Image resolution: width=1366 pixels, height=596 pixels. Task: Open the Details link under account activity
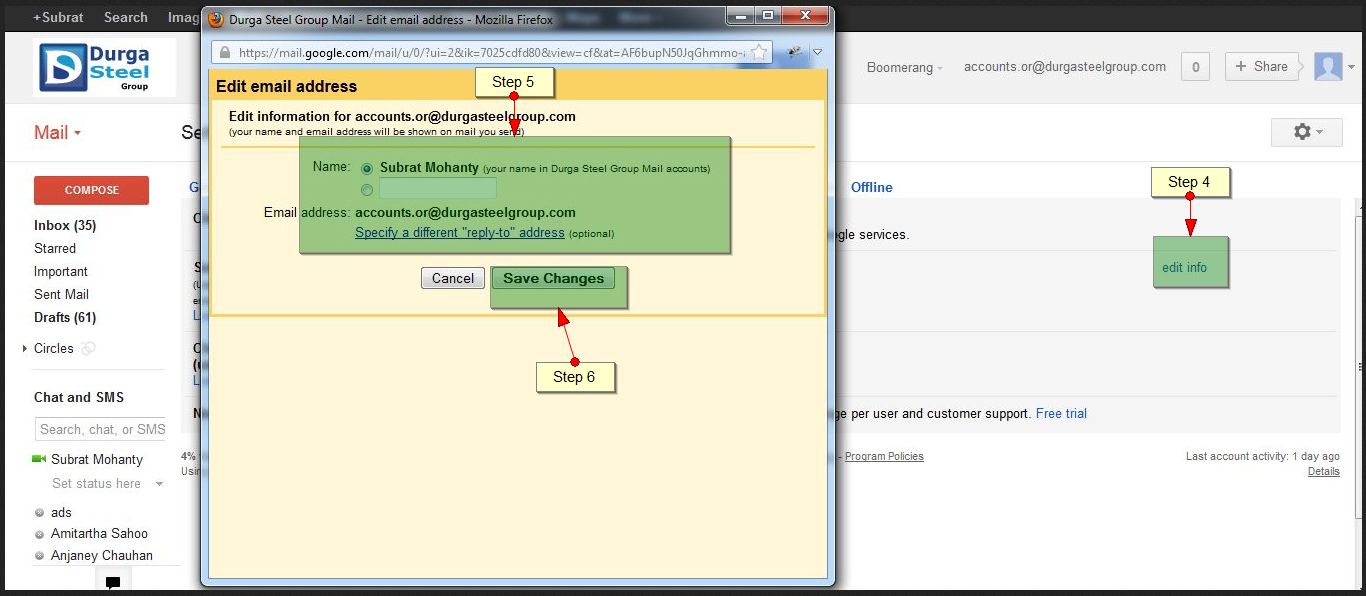[x=1323, y=471]
